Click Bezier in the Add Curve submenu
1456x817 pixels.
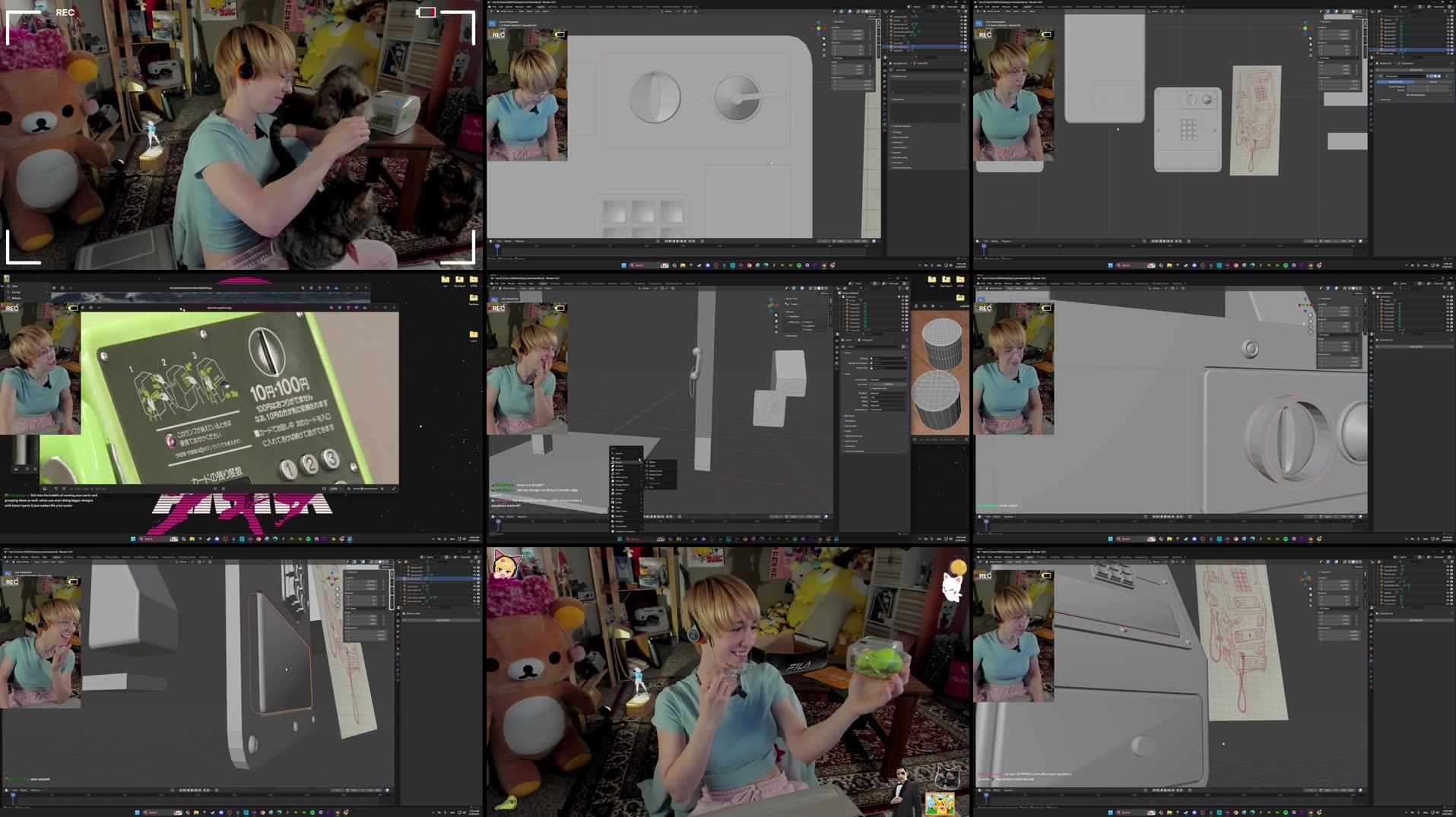click(652, 462)
